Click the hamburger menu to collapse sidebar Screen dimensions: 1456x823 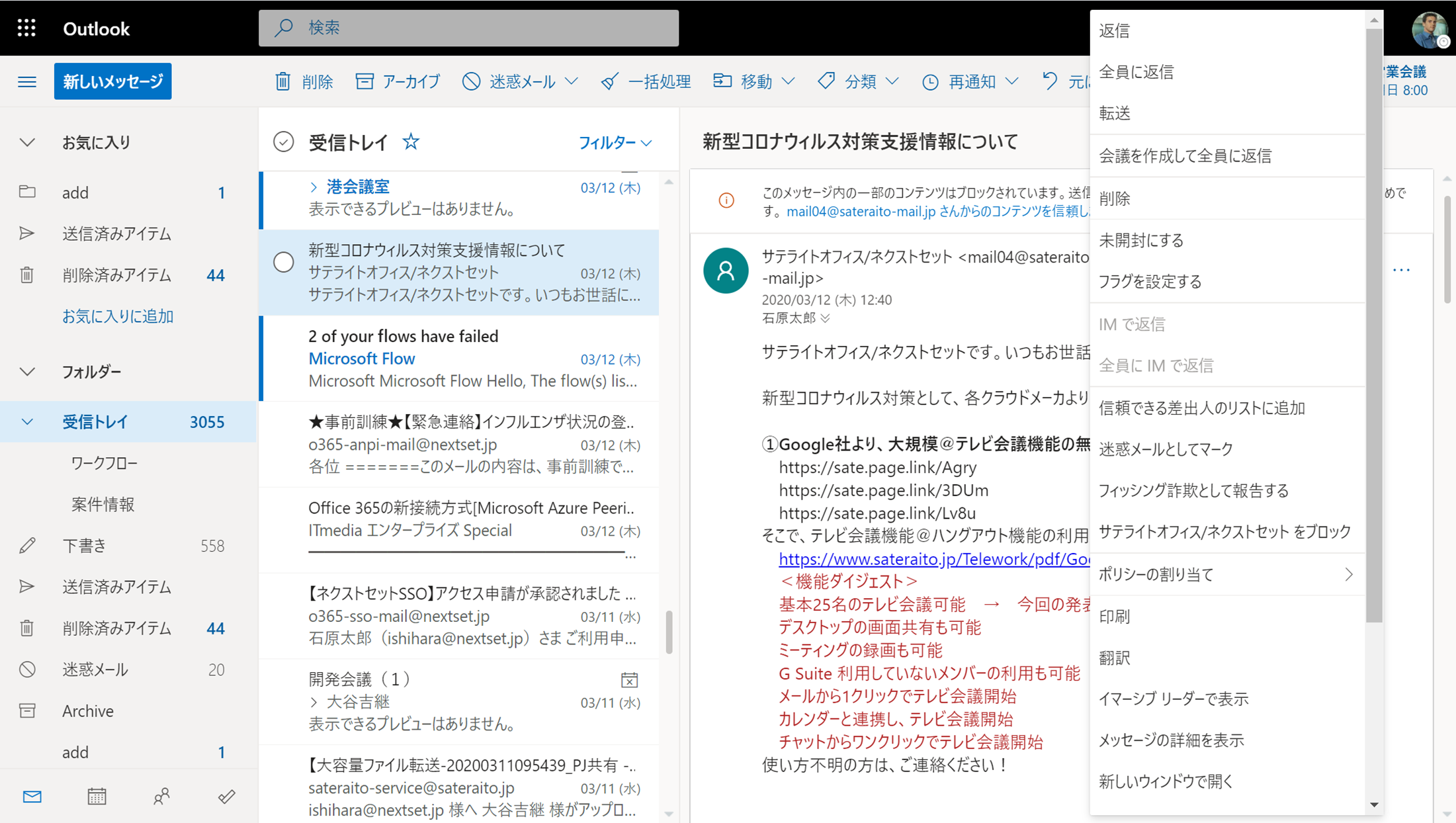click(27, 81)
